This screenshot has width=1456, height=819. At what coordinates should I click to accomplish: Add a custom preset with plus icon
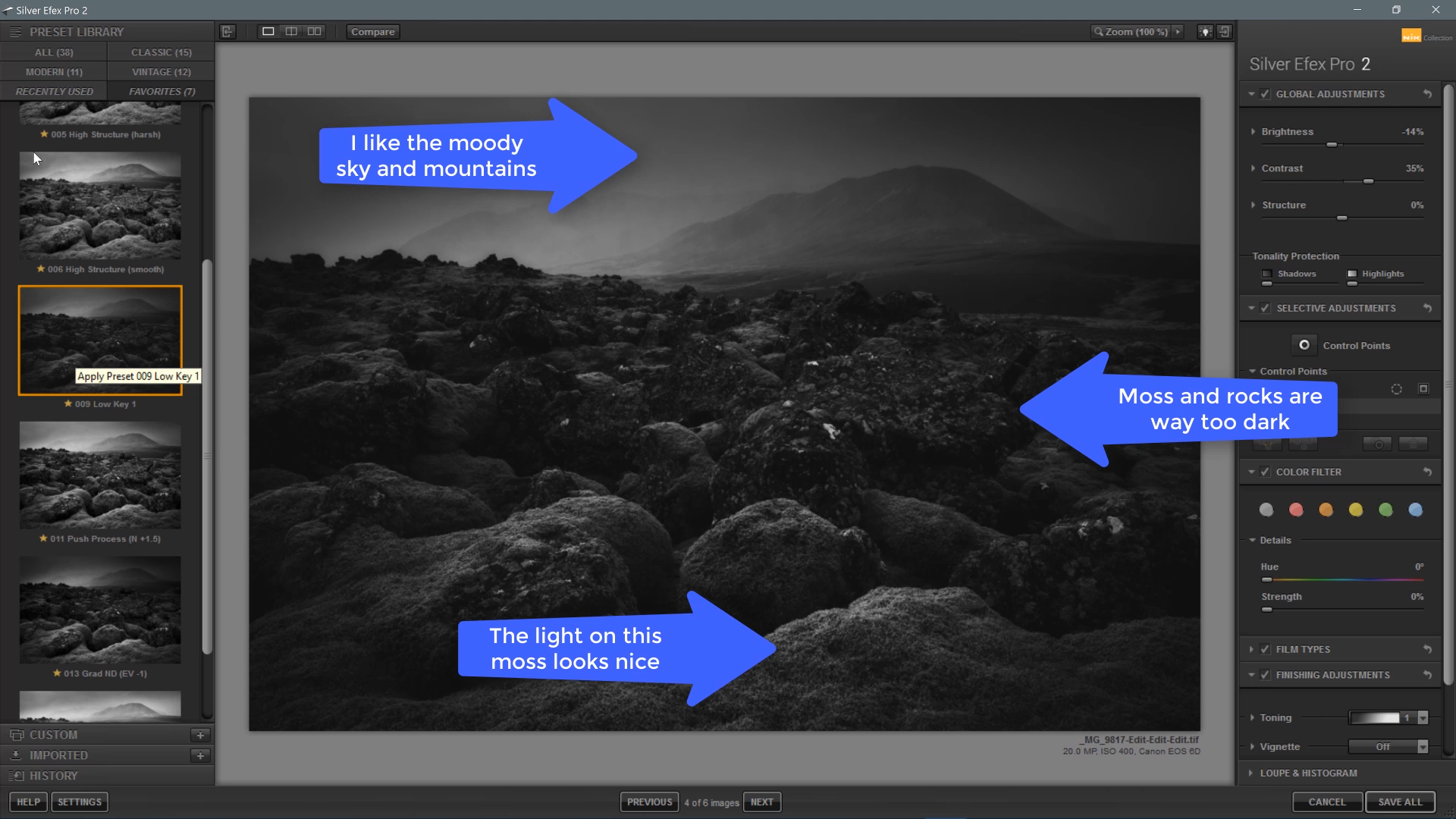[x=200, y=735]
